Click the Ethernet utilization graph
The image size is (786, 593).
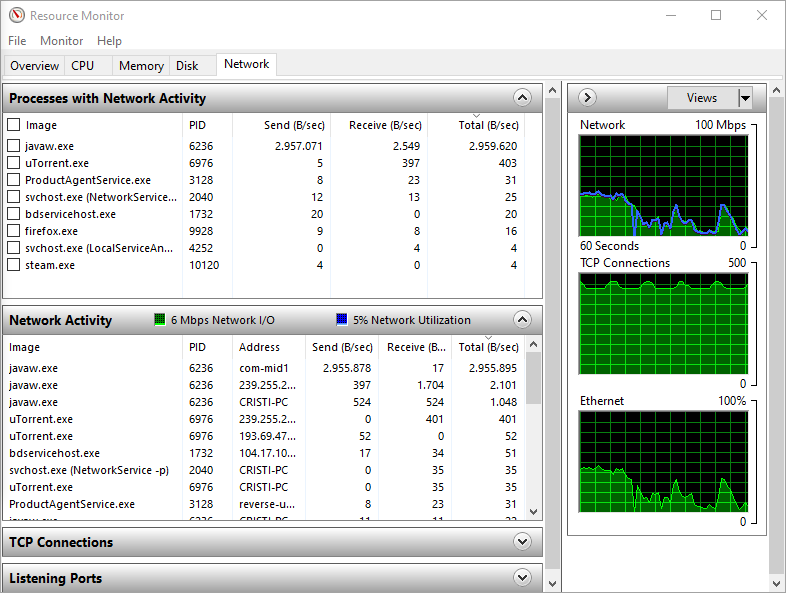pyautogui.click(x=663, y=462)
